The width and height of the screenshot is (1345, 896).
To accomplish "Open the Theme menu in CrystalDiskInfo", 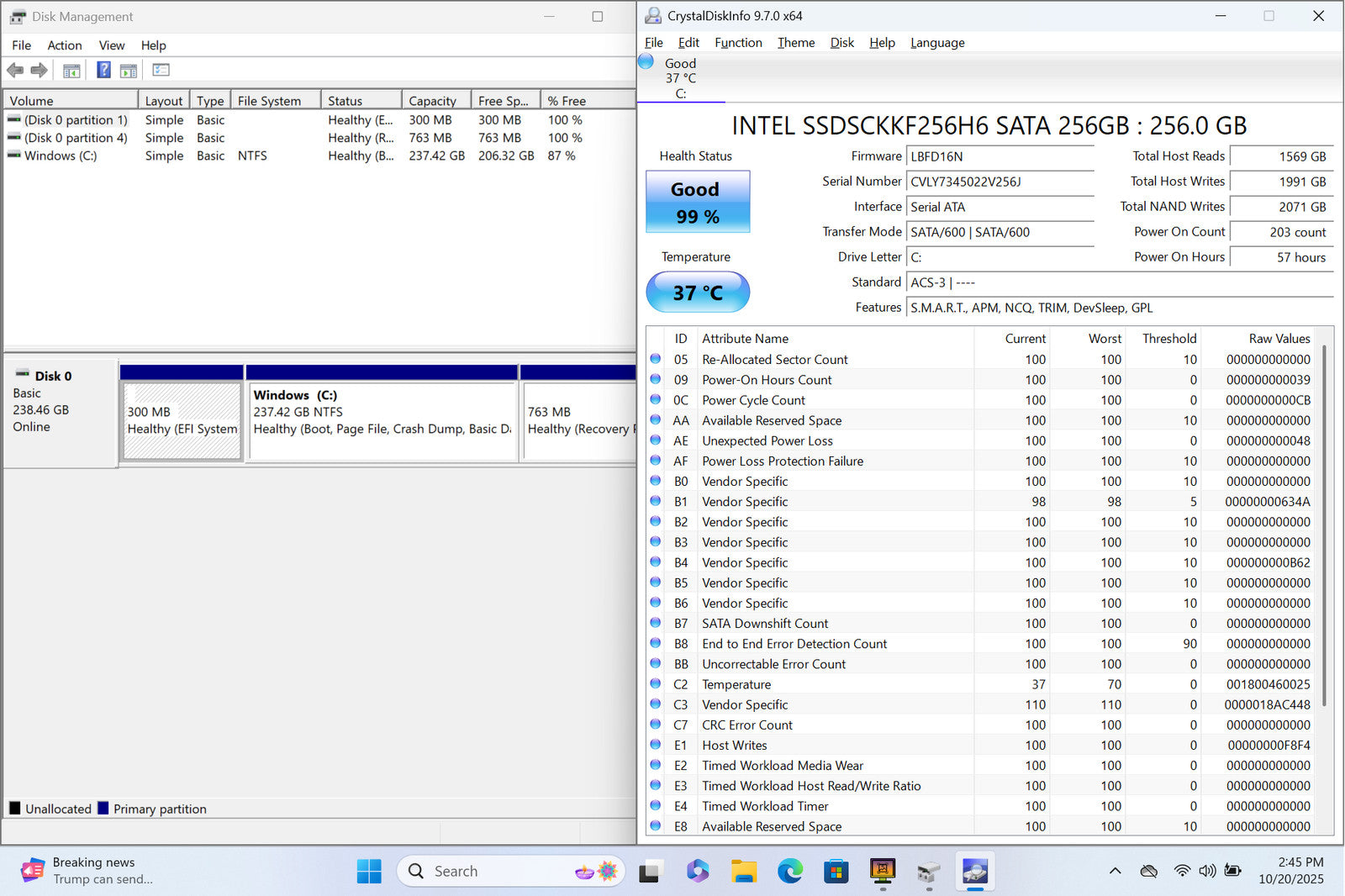I will [795, 43].
